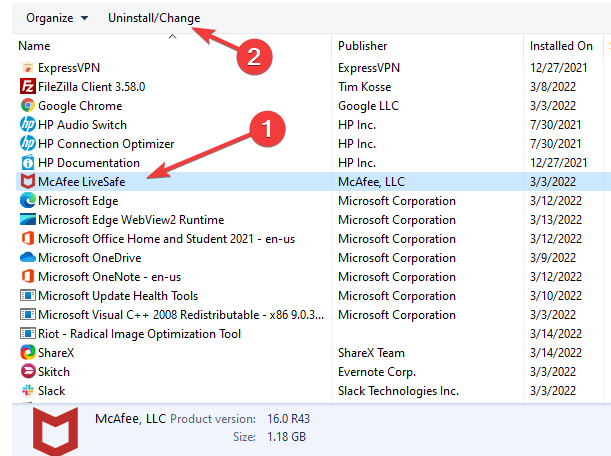Select the Microsoft OneDrive entry
This screenshot has width=611, height=456.
coord(90,258)
